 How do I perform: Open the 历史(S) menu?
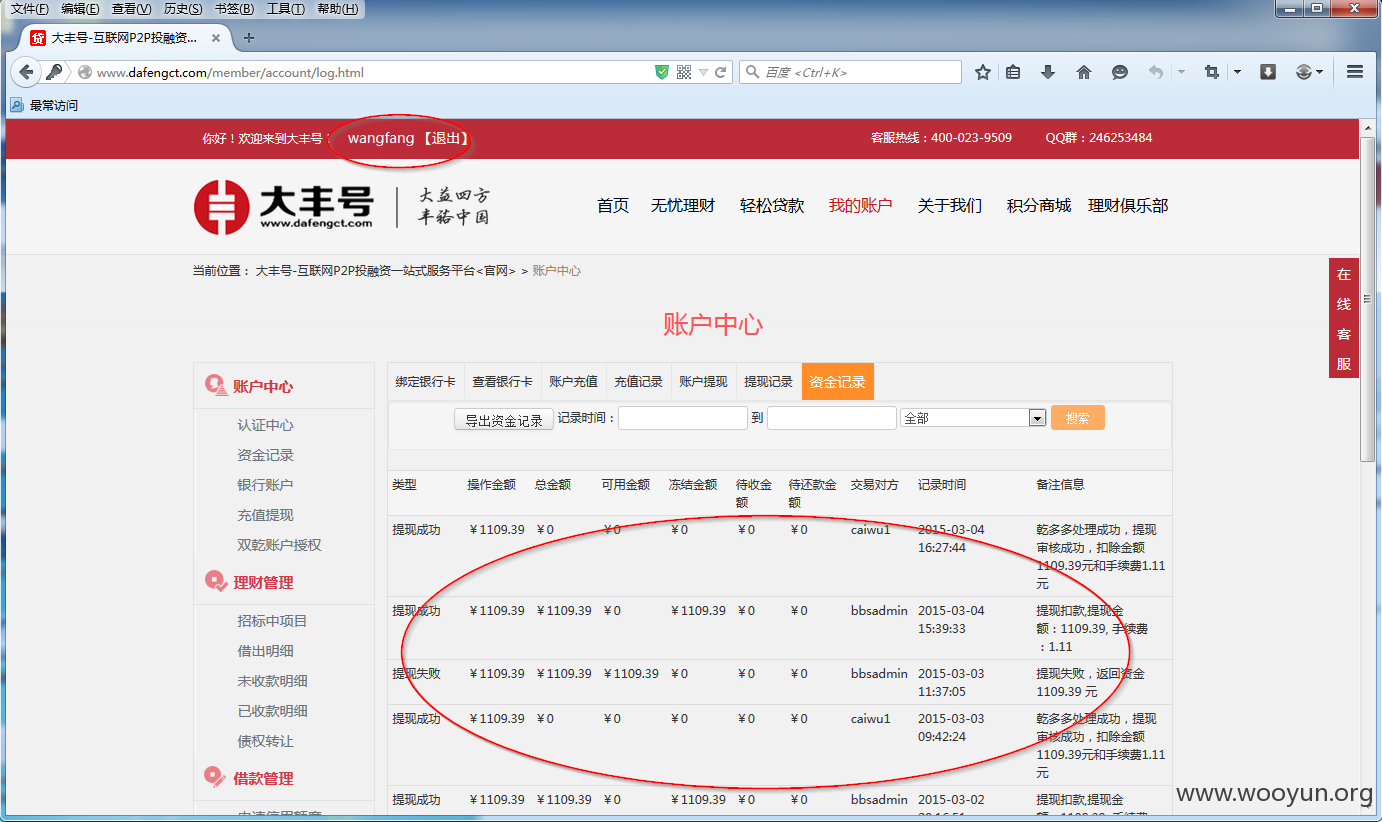pos(183,9)
